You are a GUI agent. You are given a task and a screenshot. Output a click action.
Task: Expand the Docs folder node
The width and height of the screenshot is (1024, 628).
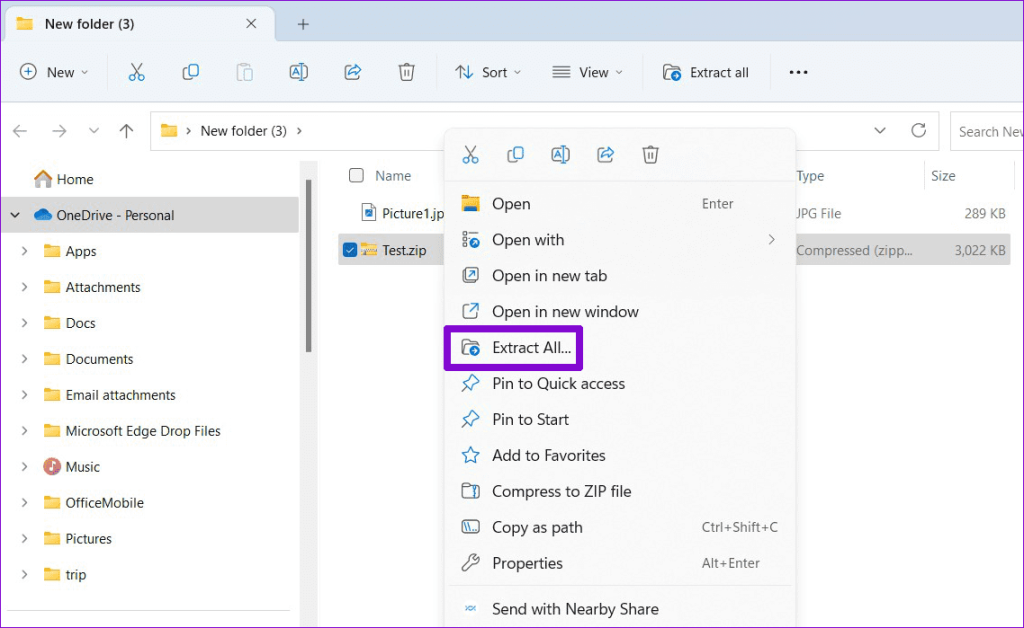(x=24, y=322)
